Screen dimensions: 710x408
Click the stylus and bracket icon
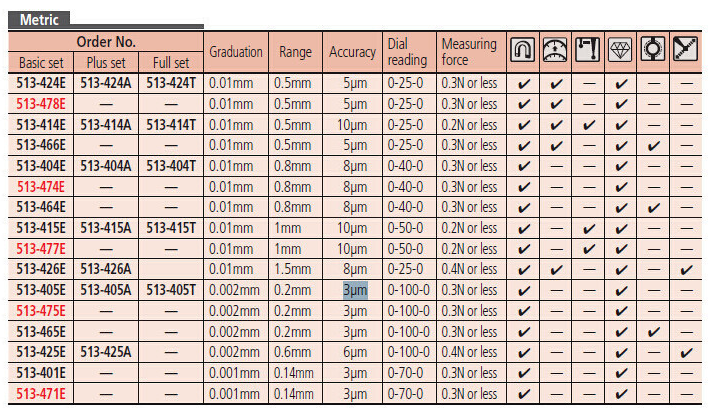pyautogui.click(x=588, y=51)
